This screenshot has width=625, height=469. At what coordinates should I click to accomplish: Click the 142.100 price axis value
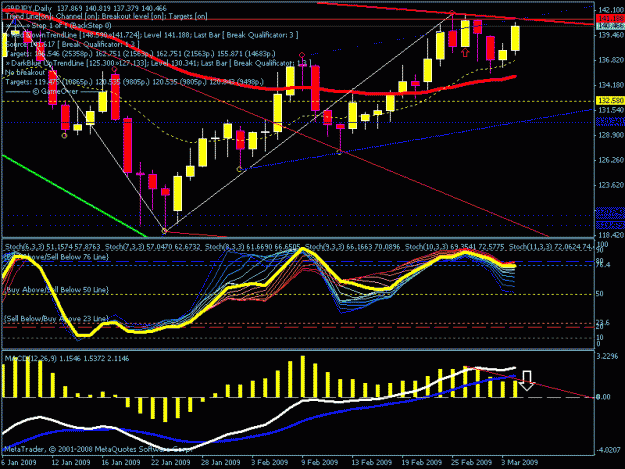pyautogui.click(x=611, y=10)
